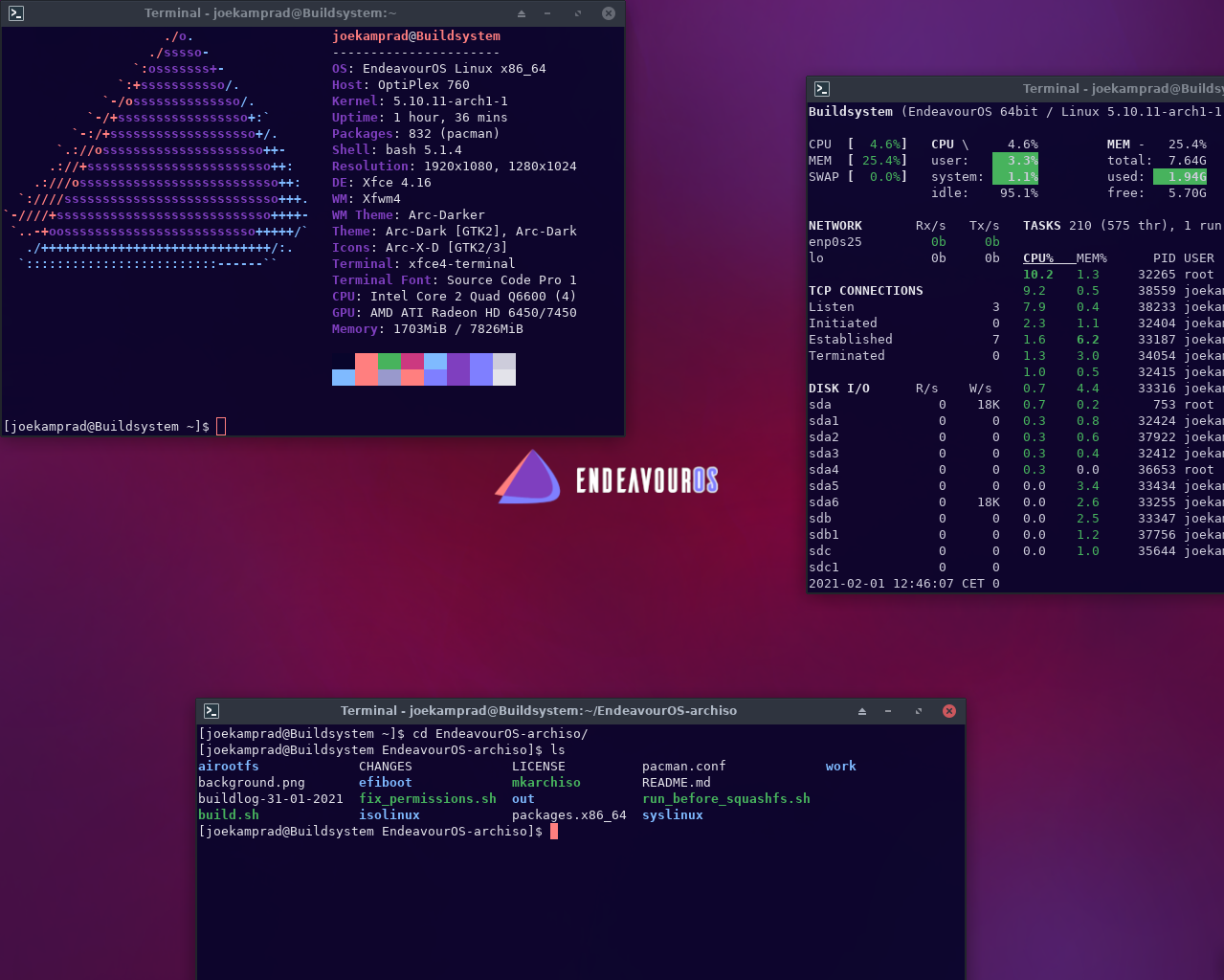Click the 'Established' connections row in glances

point(904,339)
